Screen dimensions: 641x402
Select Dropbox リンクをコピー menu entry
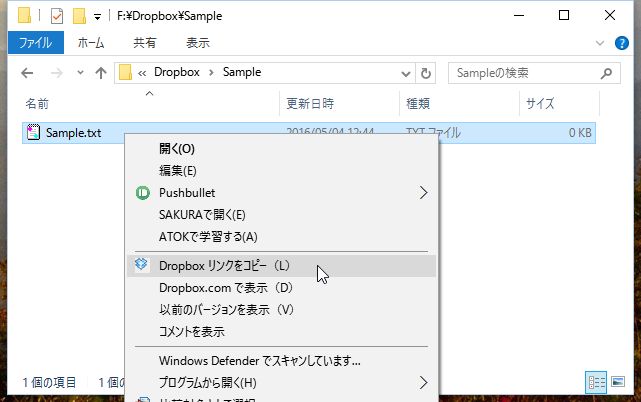(281, 266)
